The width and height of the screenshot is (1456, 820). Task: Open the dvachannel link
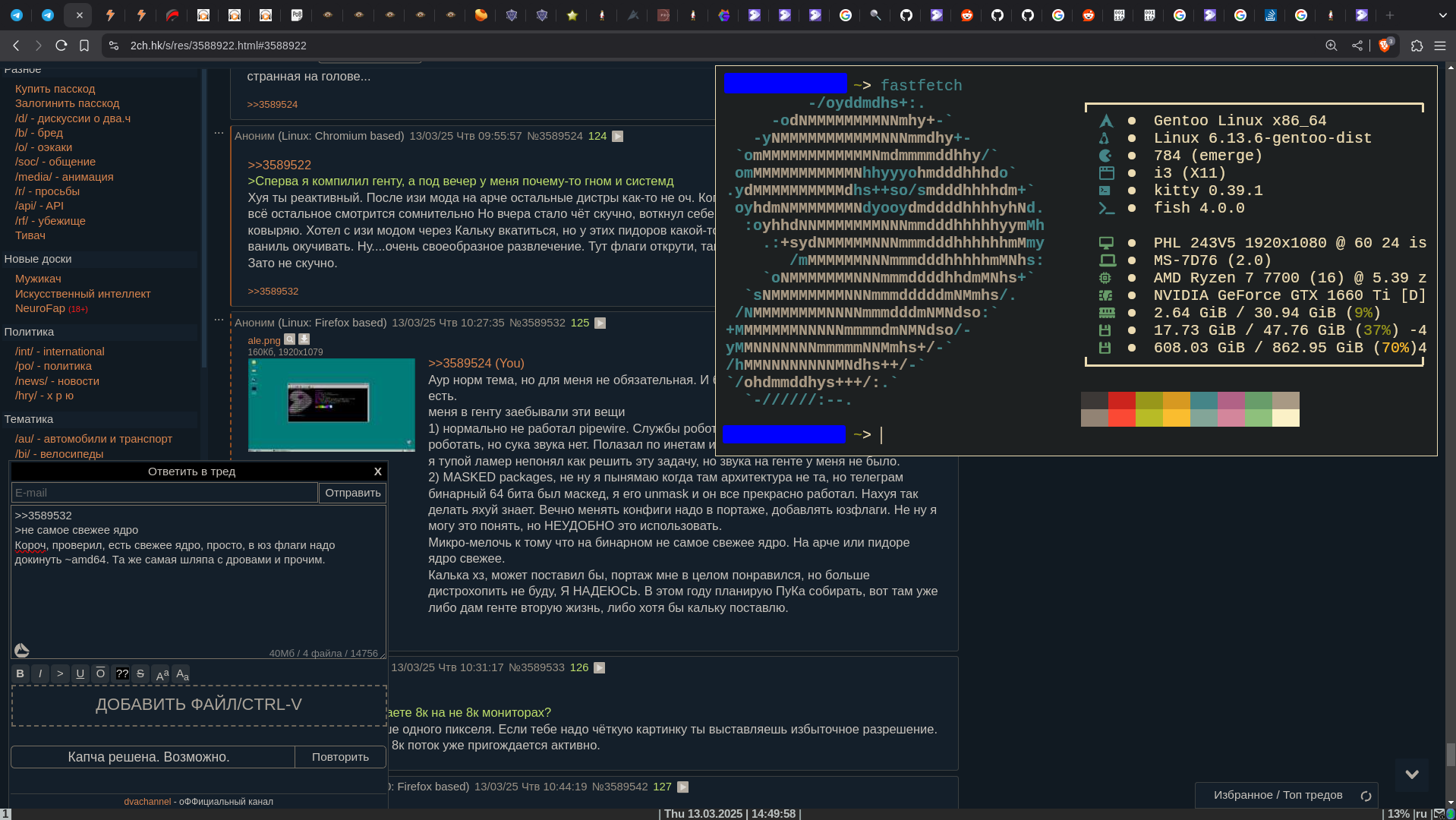pyautogui.click(x=147, y=802)
